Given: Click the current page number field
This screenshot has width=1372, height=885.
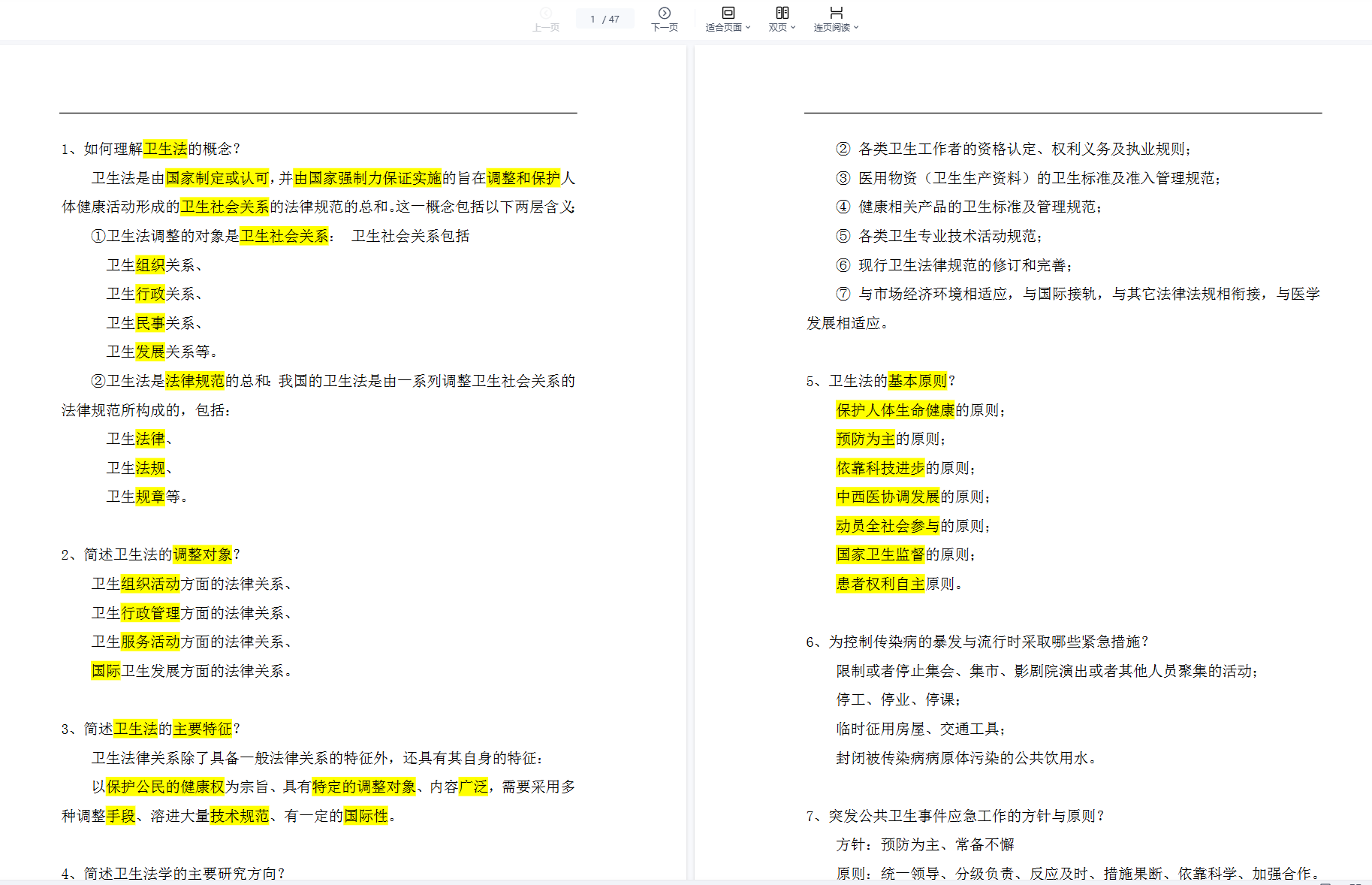Looking at the screenshot, I should click(x=593, y=20).
